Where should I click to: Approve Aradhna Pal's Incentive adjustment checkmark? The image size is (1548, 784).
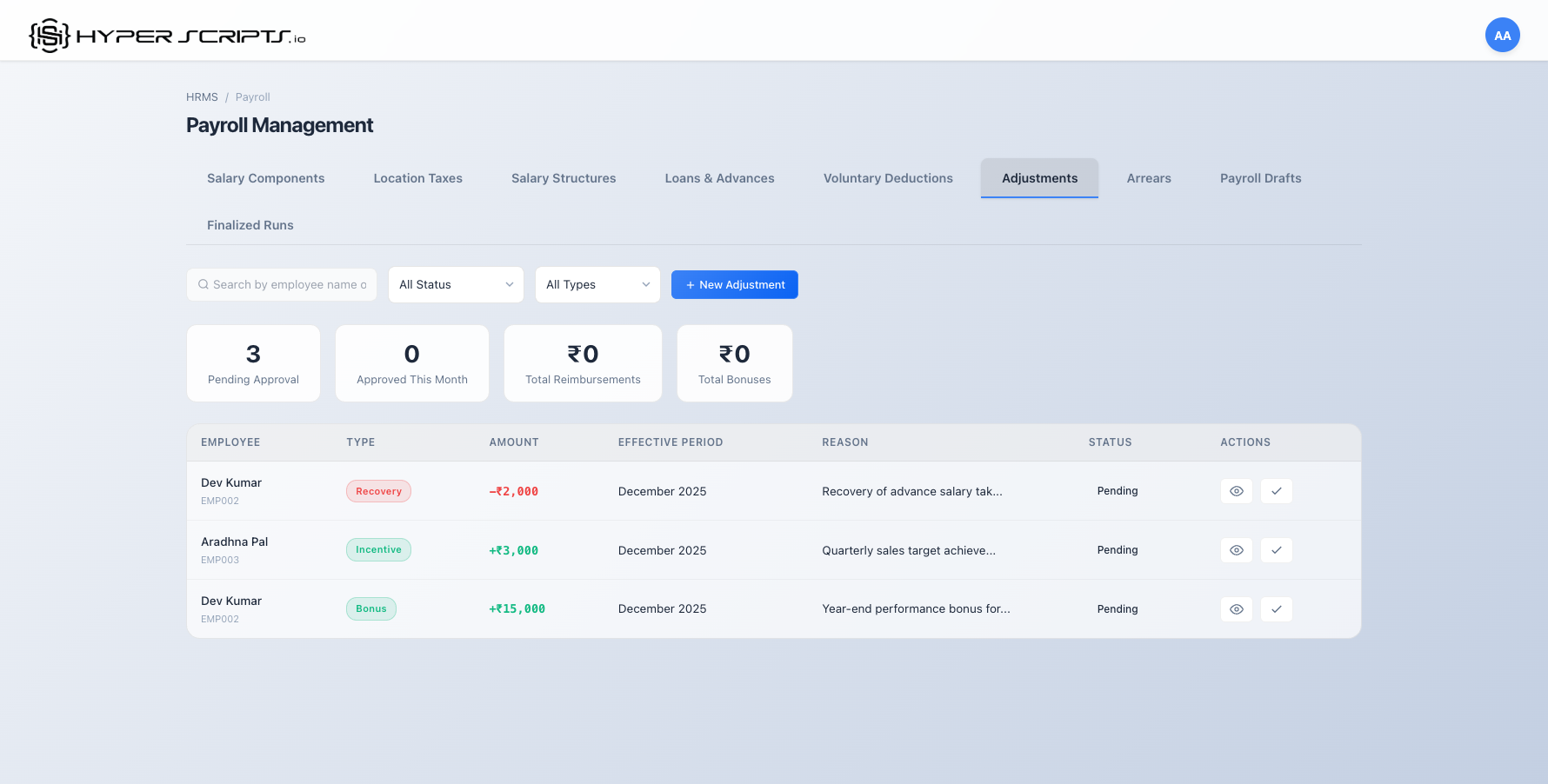[x=1276, y=550]
